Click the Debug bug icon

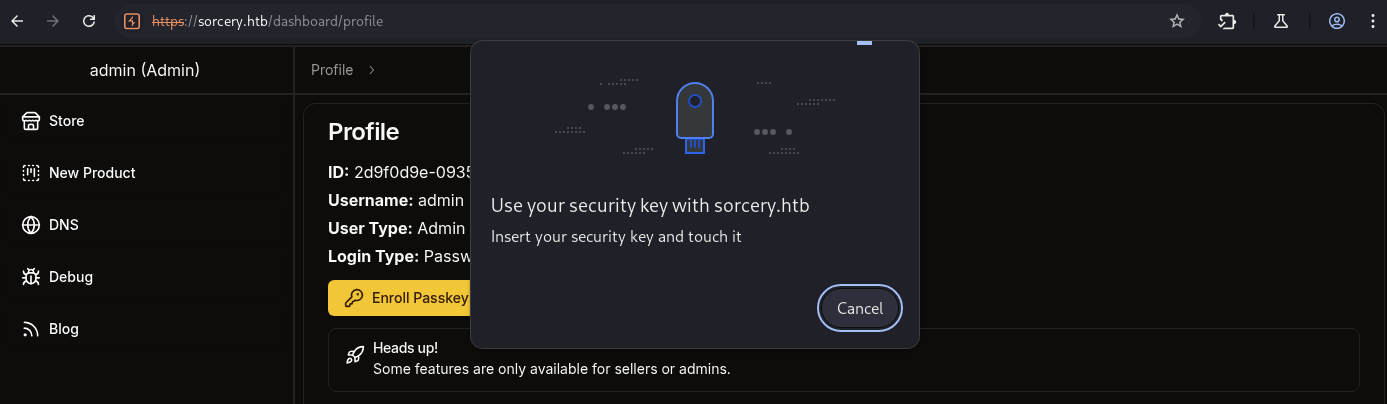pyautogui.click(x=31, y=277)
